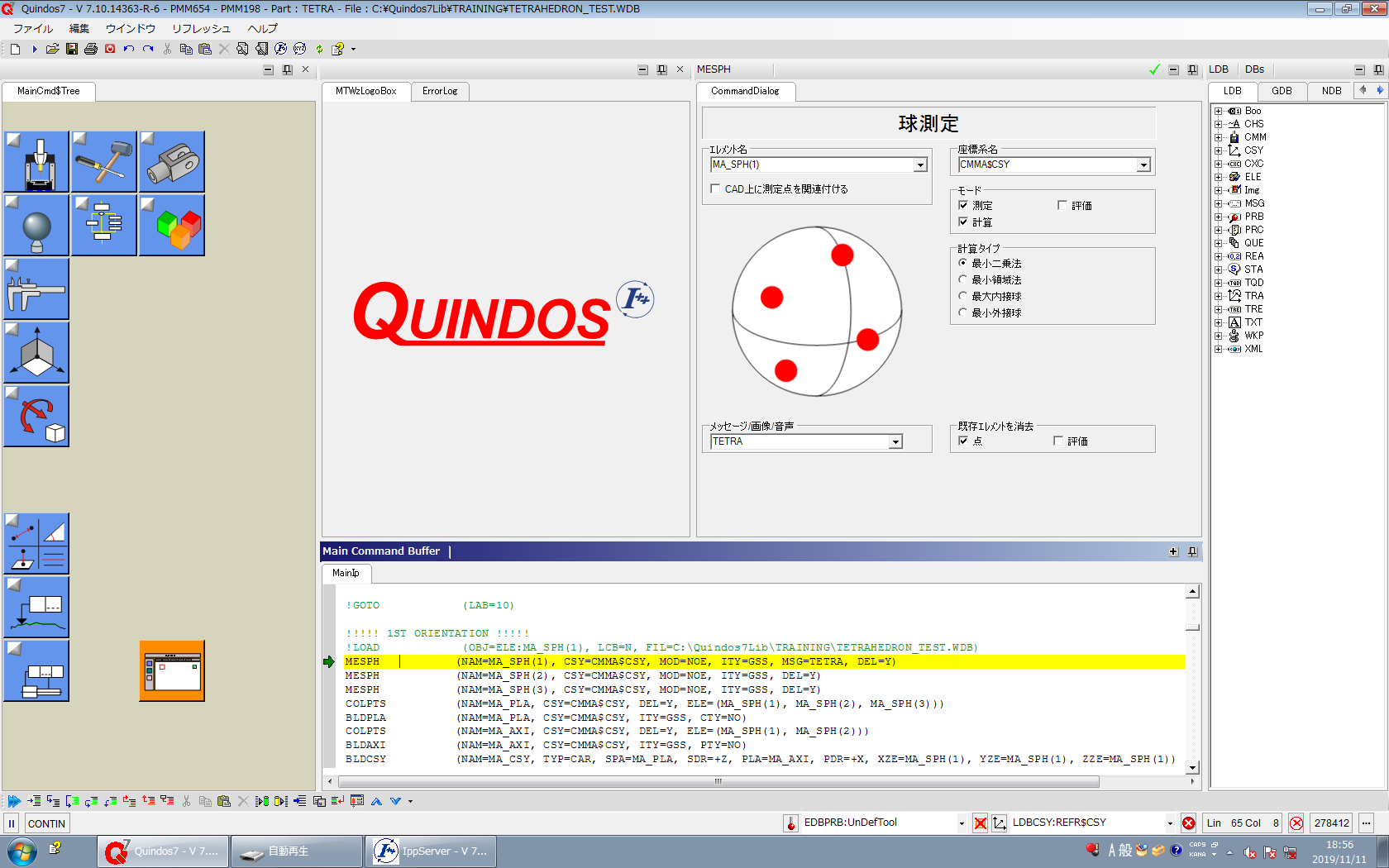Click the plus button on Main Command Buffer bar

pyautogui.click(x=1173, y=551)
